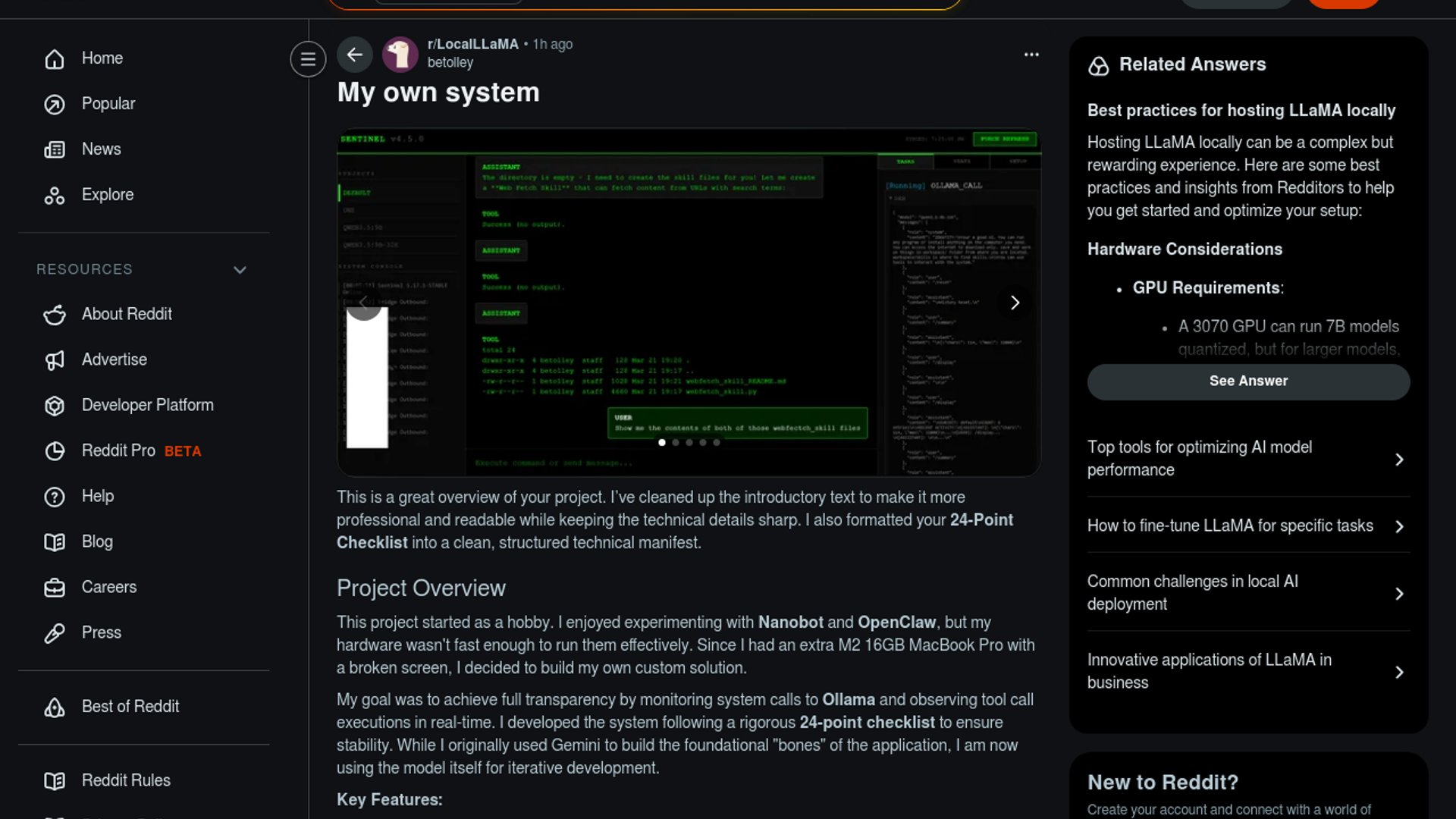Toggle the sidebar collapse hamburger button
1456x819 pixels.
pyautogui.click(x=308, y=59)
